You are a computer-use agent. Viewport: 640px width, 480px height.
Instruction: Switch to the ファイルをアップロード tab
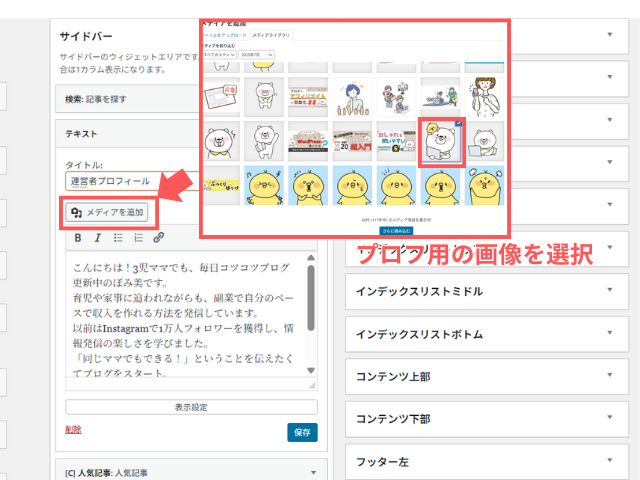[x=226, y=34]
